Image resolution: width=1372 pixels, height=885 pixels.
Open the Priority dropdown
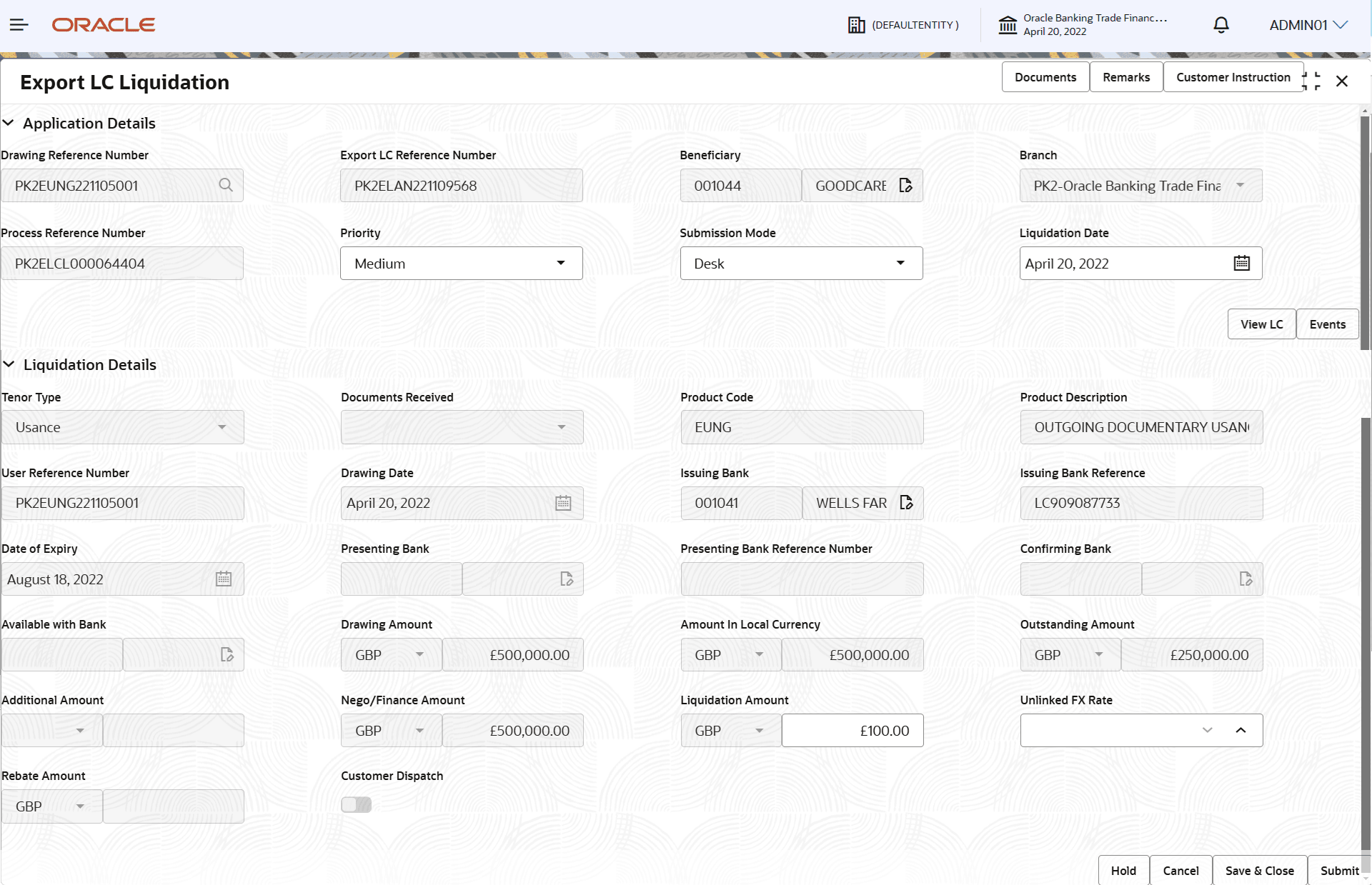click(x=561, y=263)
